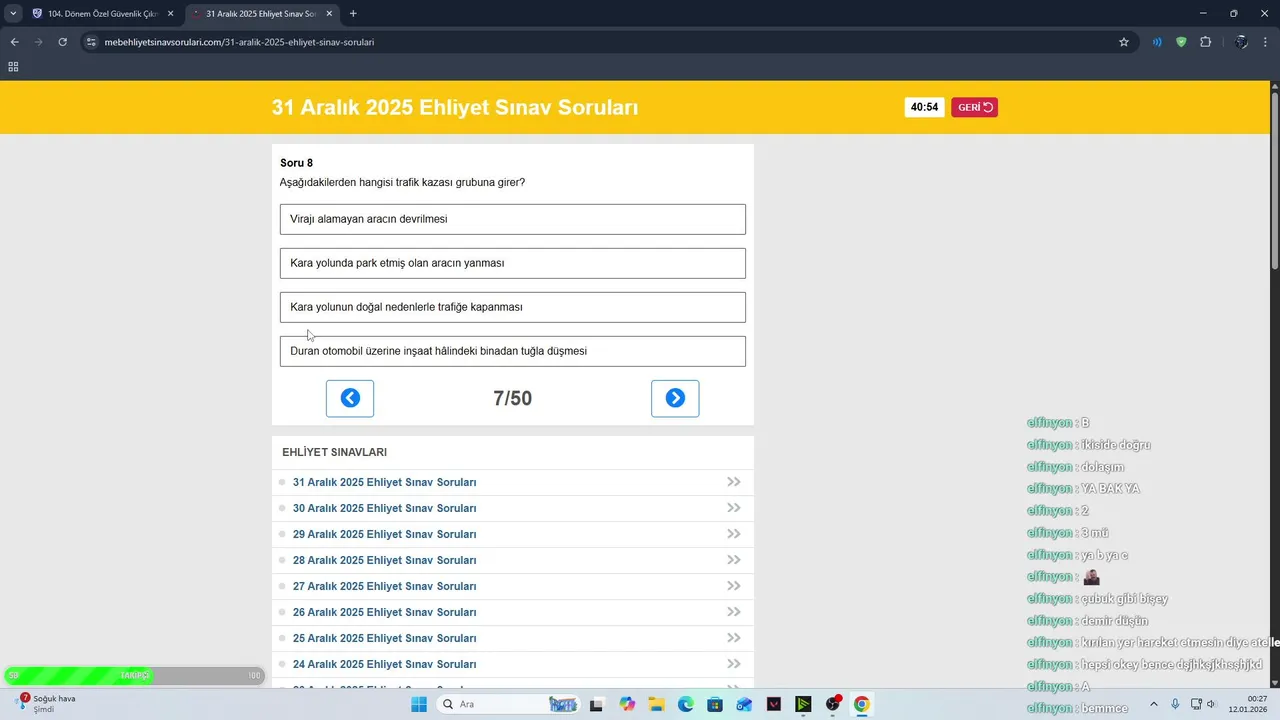
Task: Open the Chrome three-dot menu
Action: click(1266, 42)
